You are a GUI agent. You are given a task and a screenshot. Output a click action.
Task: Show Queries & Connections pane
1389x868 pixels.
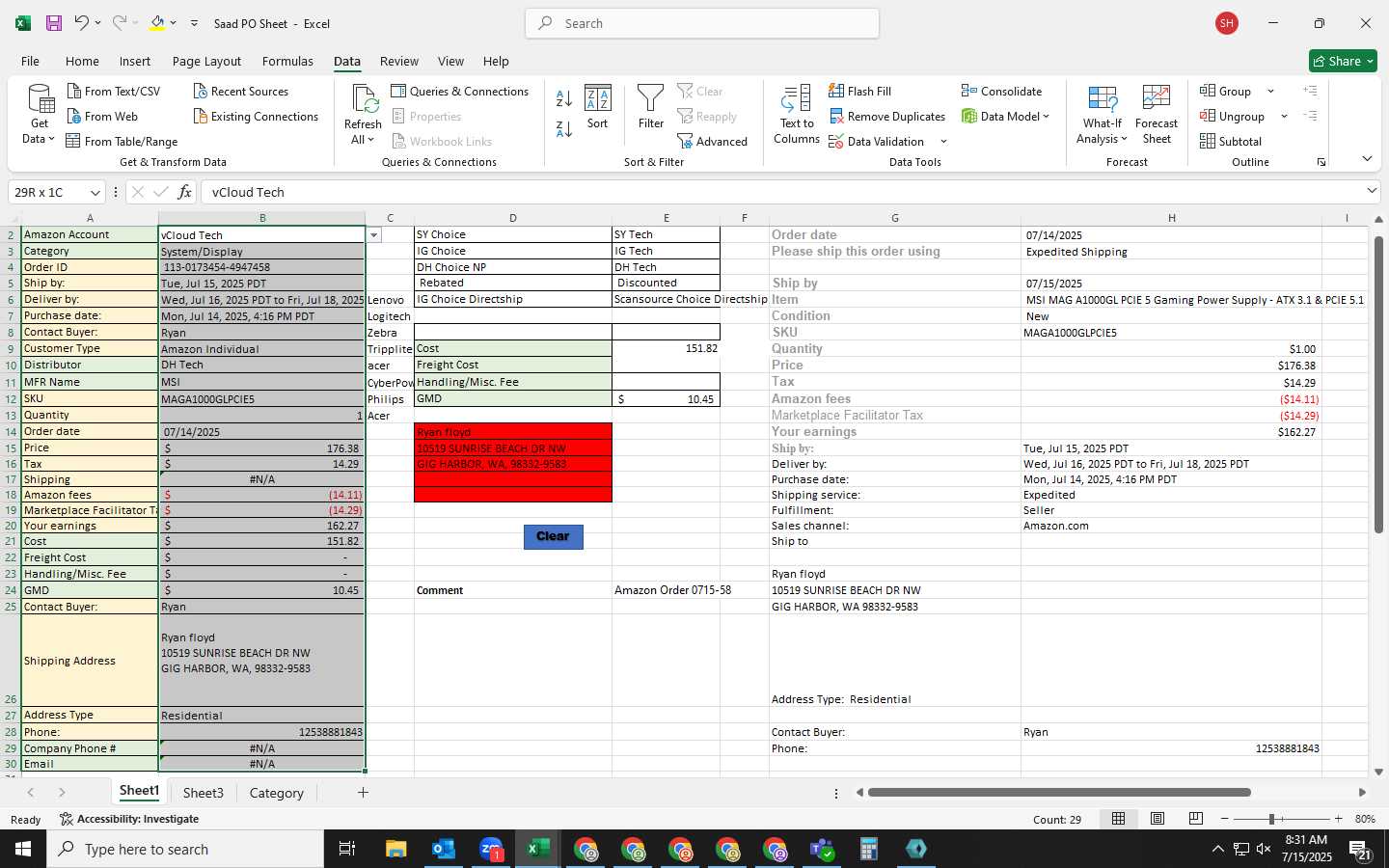(x=459, y=92)
